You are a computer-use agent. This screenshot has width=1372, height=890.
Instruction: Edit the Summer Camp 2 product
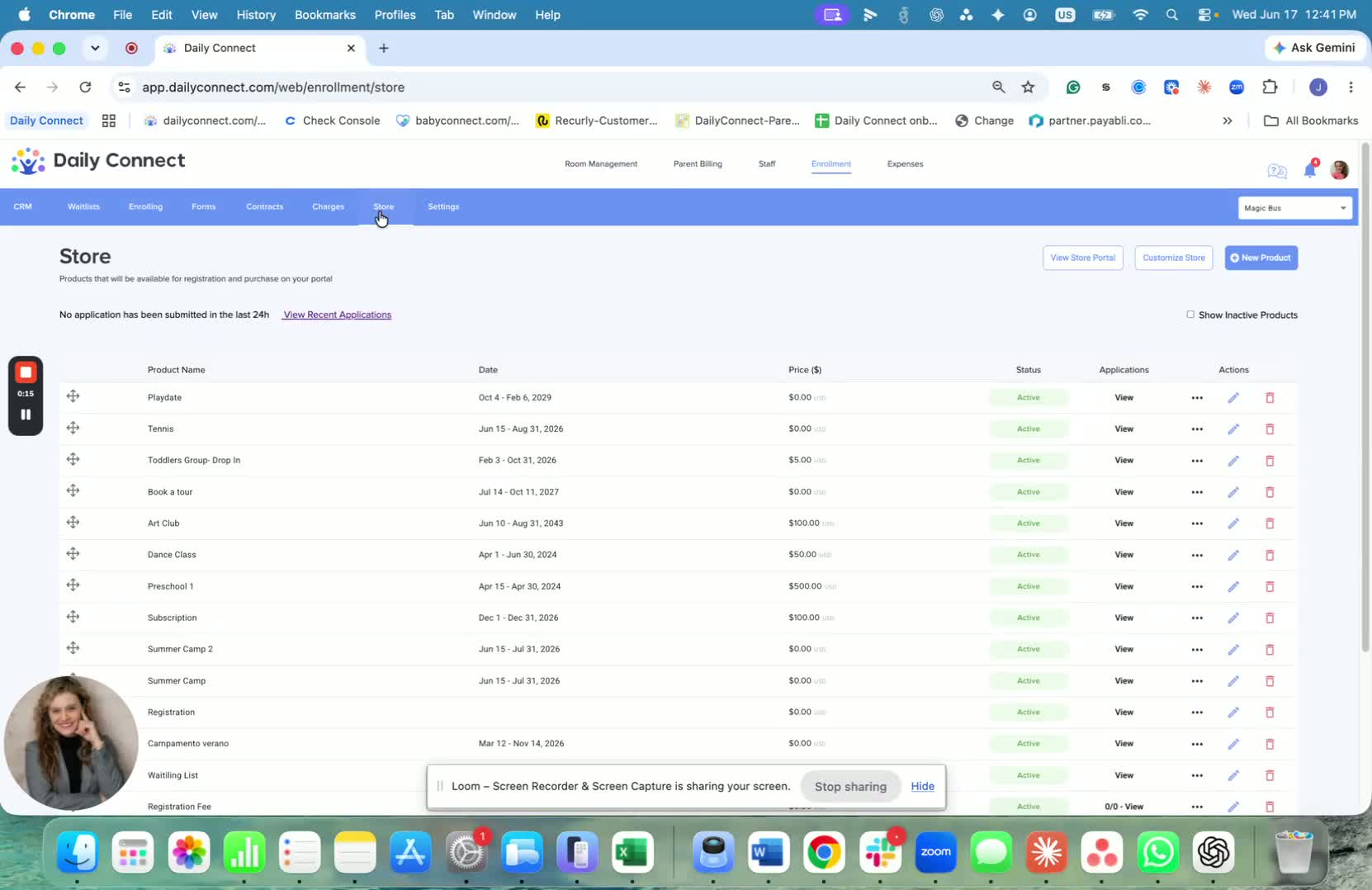coord(1233,650)
